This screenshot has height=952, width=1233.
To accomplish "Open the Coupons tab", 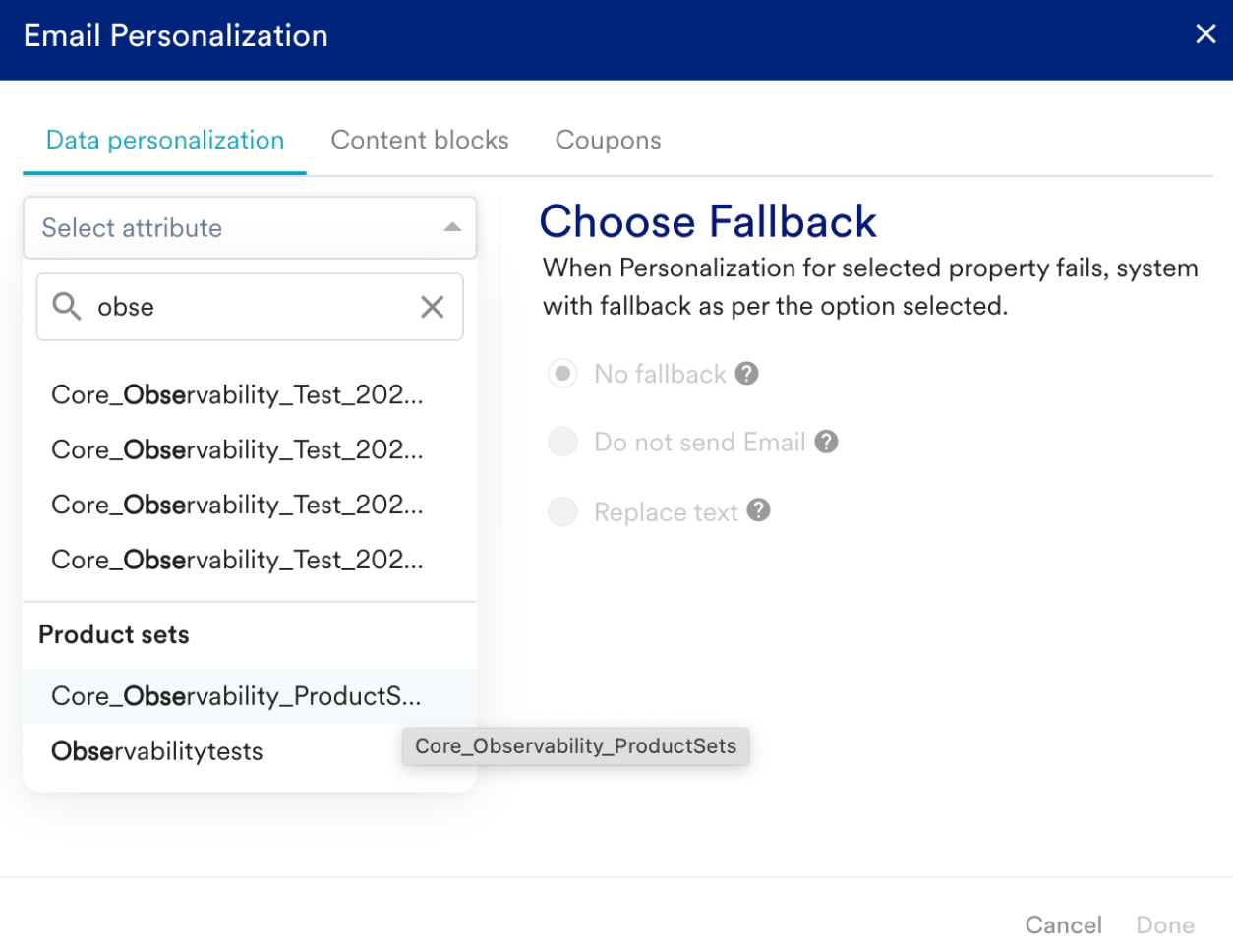I will point(608,140).
